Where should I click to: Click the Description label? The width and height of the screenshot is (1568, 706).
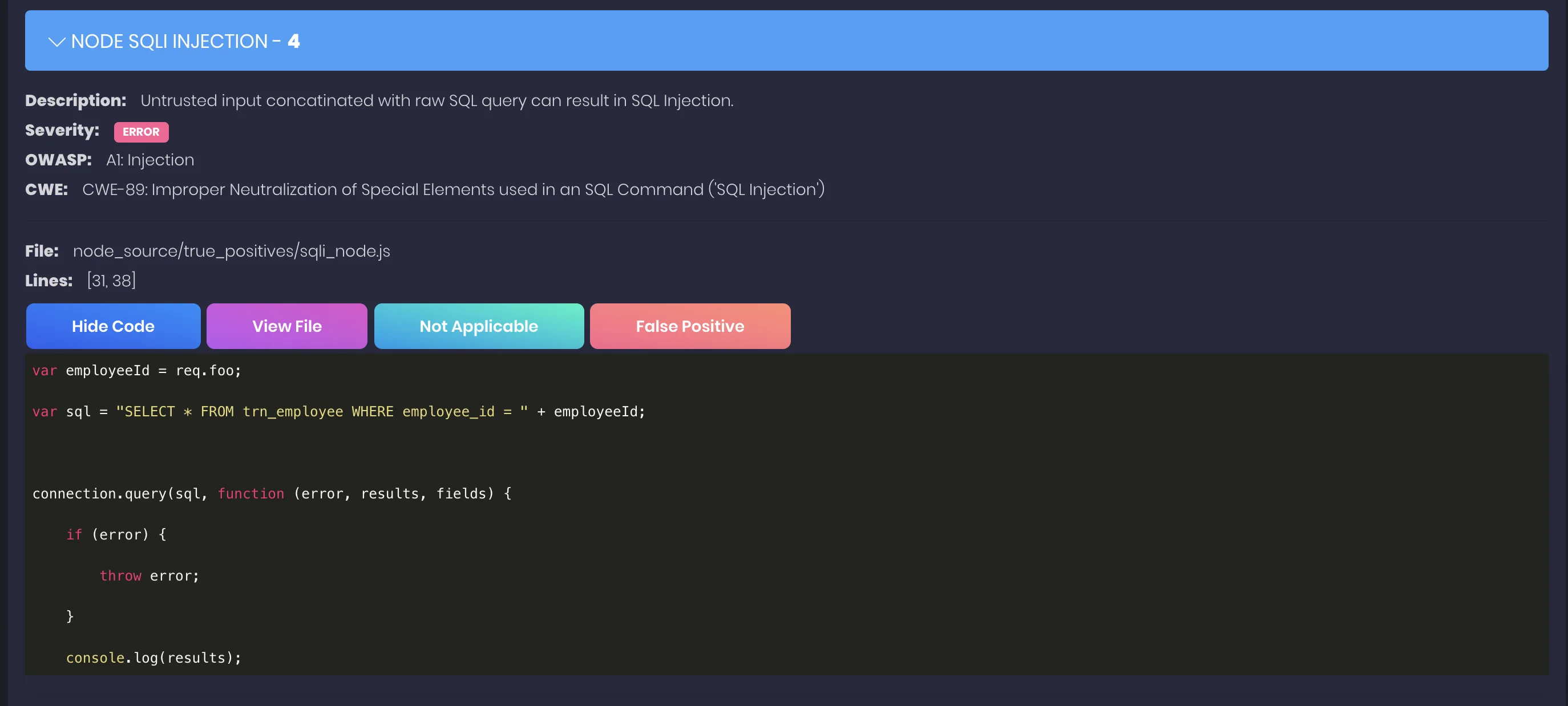tap(75, 100)
